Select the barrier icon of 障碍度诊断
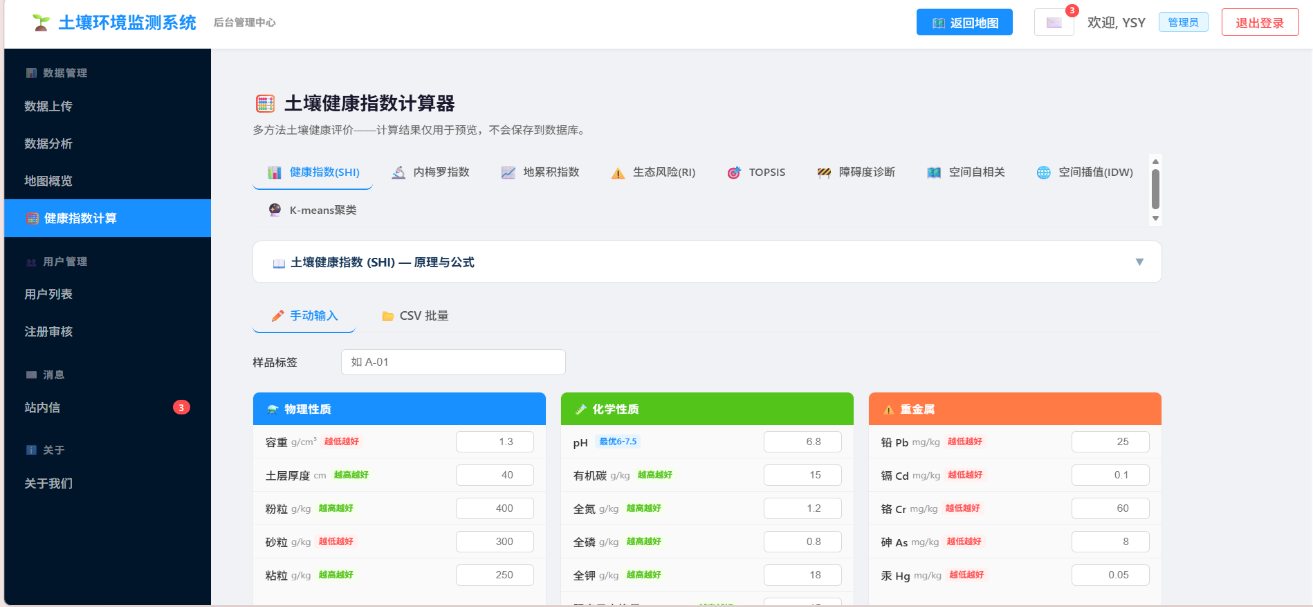The height and width of the screenshot is (607, 1313). (824, 172)
